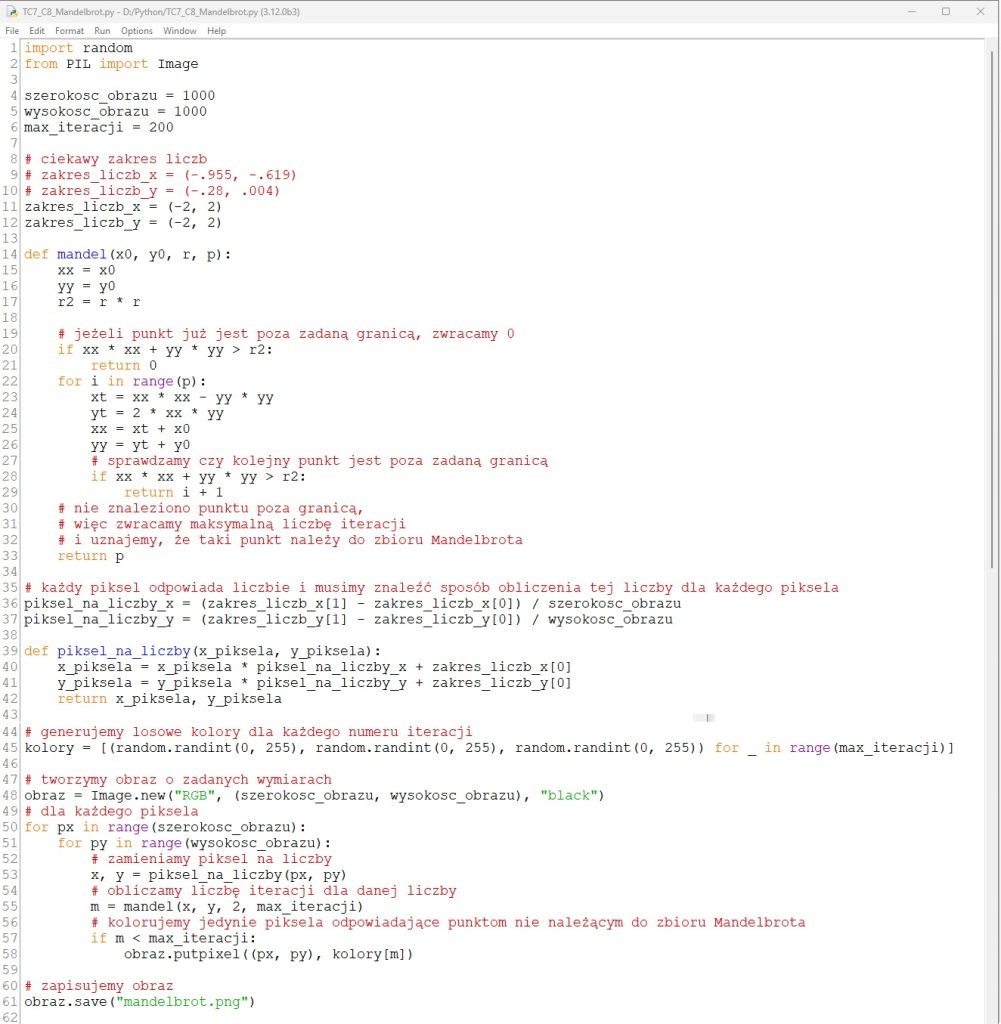Screen dimensions: 1001x1024
Task: Click 'for px in range(szerokosc_obrazu):' line
Action: pyautogui.click(x=165, y=827)
